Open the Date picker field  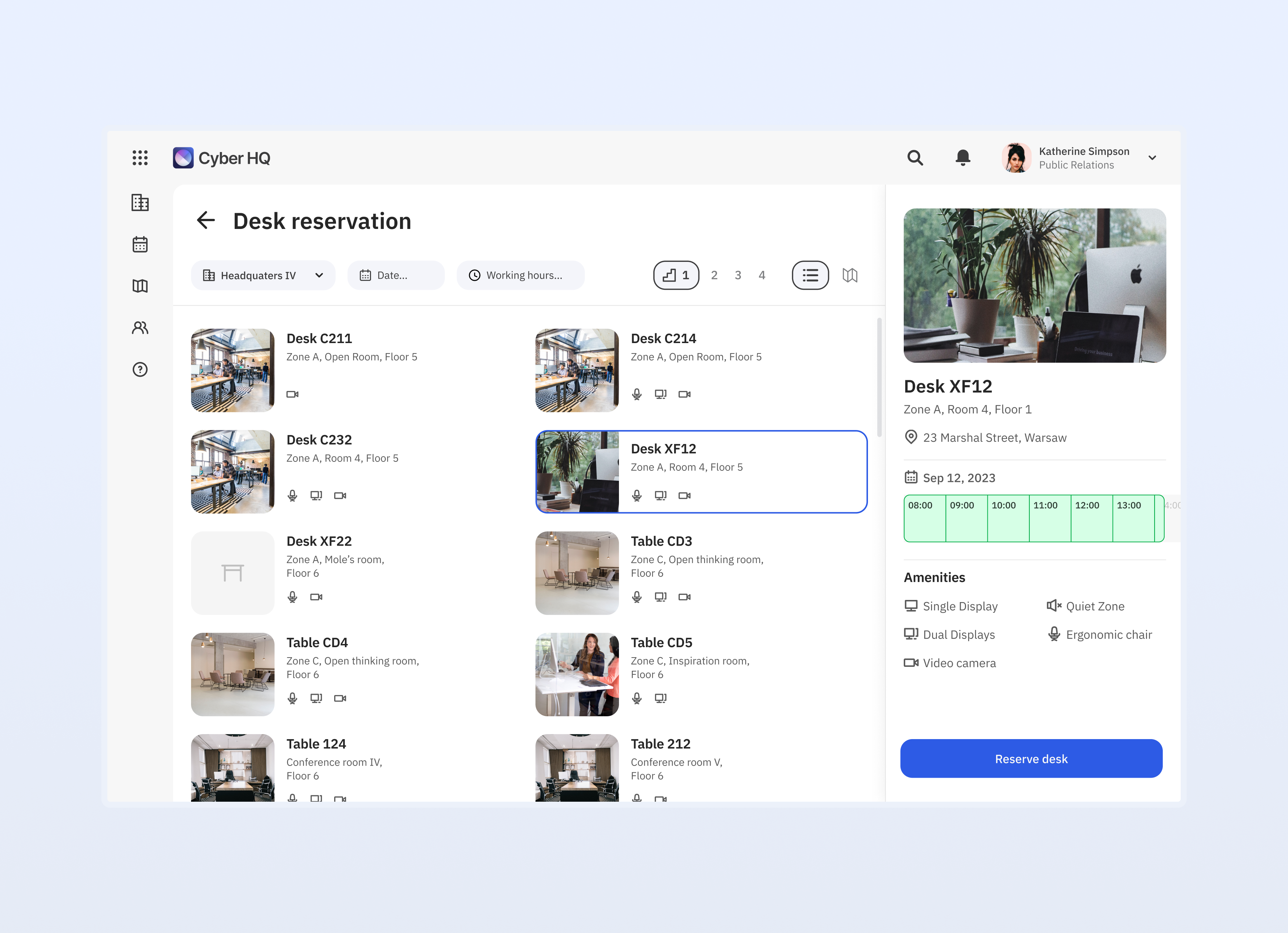pyautogui.click(x=396, y=275)
